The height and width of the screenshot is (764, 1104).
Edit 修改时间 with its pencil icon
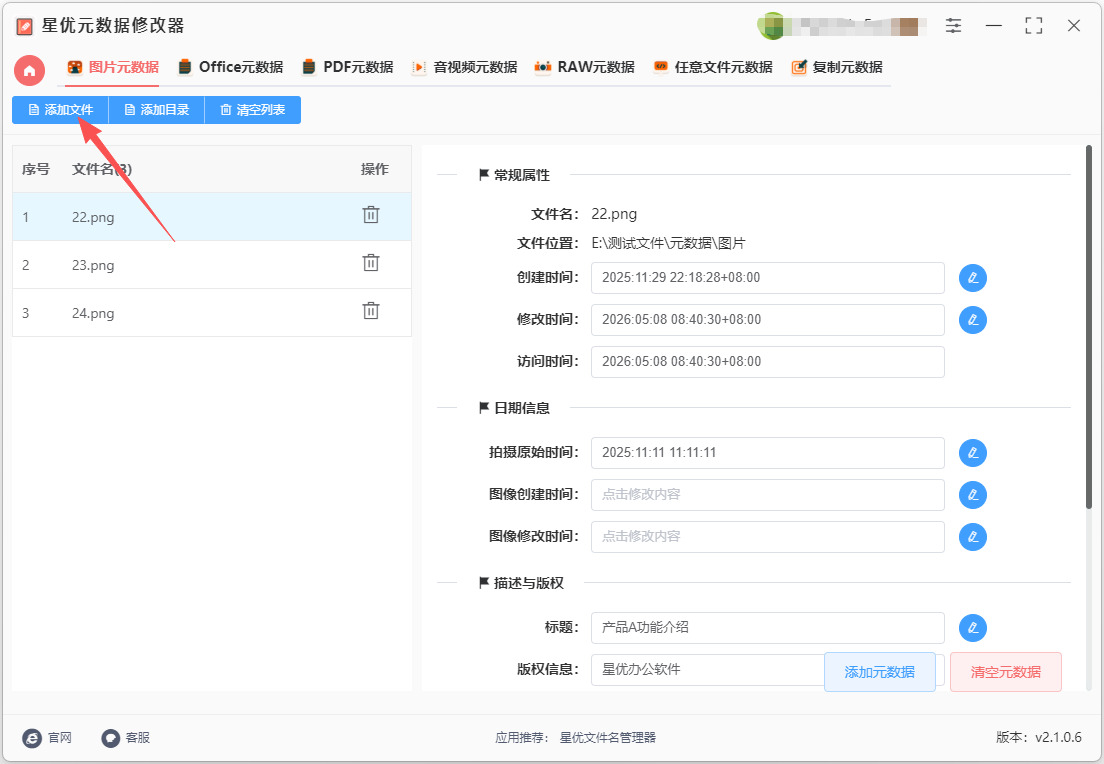tap(973, 320)
